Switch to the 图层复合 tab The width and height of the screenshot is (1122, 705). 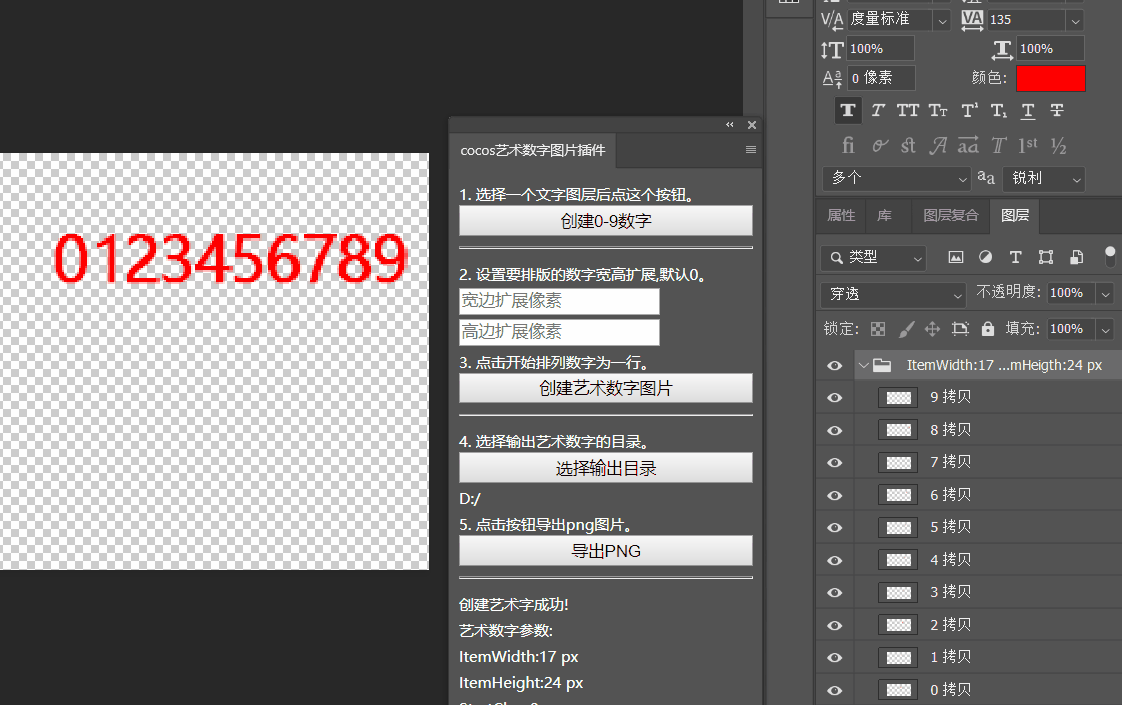tap(951, 215)
